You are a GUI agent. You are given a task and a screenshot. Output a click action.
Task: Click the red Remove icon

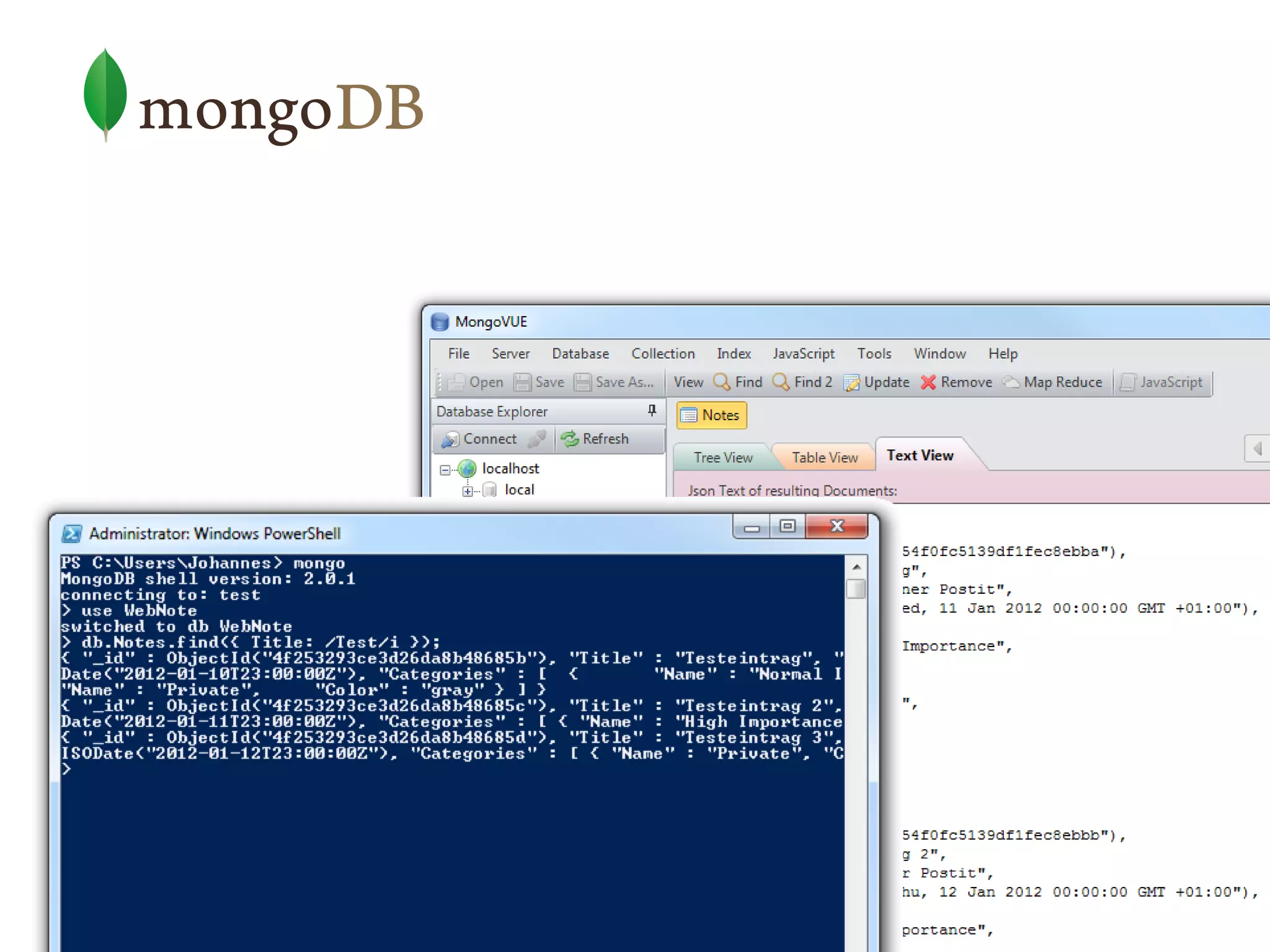pos(928,382)
